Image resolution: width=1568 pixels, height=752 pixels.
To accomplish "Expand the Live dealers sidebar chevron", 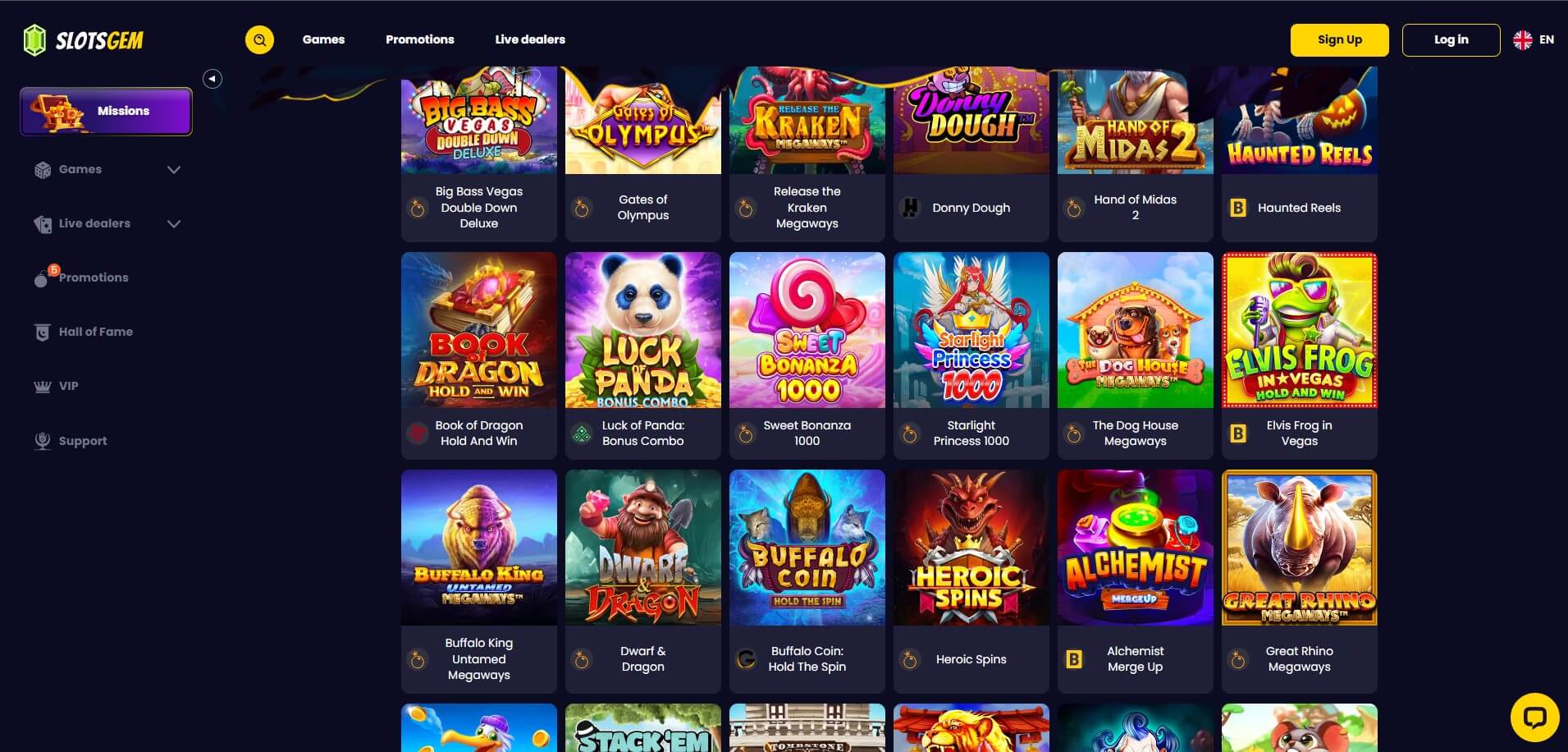I will click(x=174, y=224).
